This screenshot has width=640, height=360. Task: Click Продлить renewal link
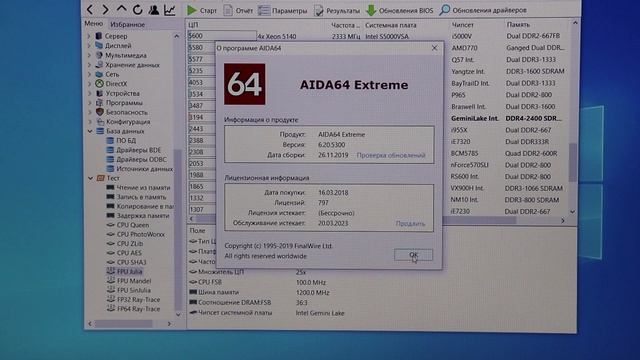410,223
